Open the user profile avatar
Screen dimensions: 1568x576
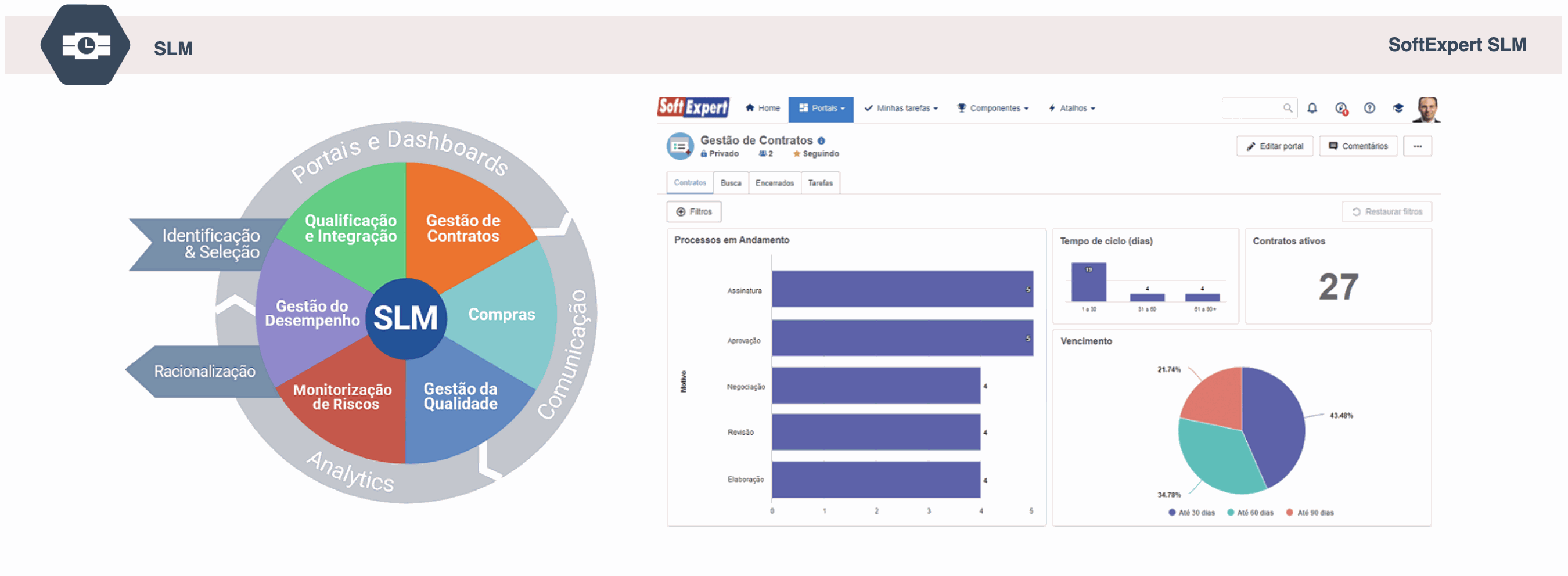pyautogui.click(x=1427, y=110)
